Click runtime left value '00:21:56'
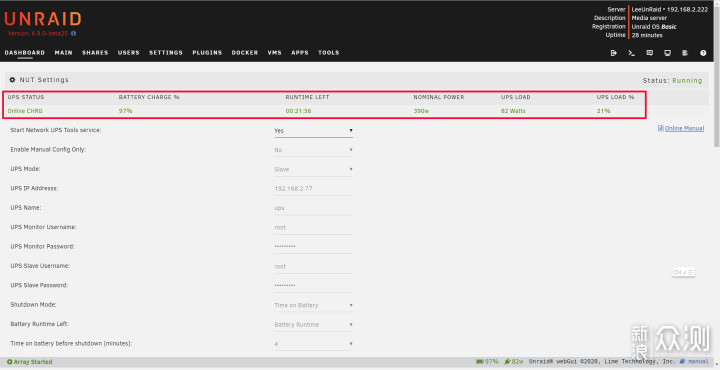720x370 pixels. [298, 111]
